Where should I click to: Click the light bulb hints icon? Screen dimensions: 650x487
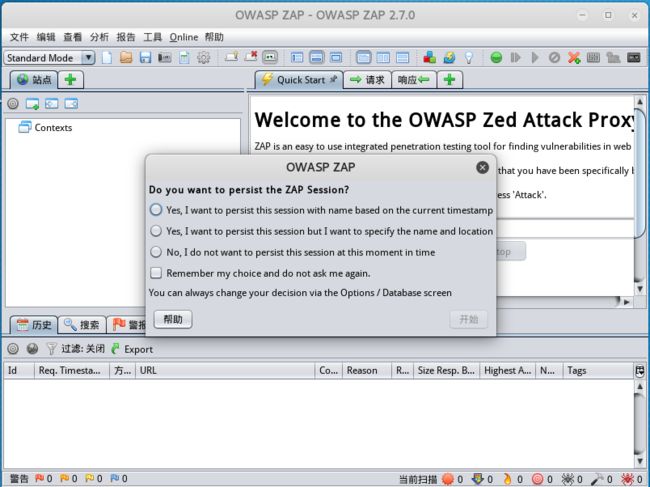(x=468, y=57)
